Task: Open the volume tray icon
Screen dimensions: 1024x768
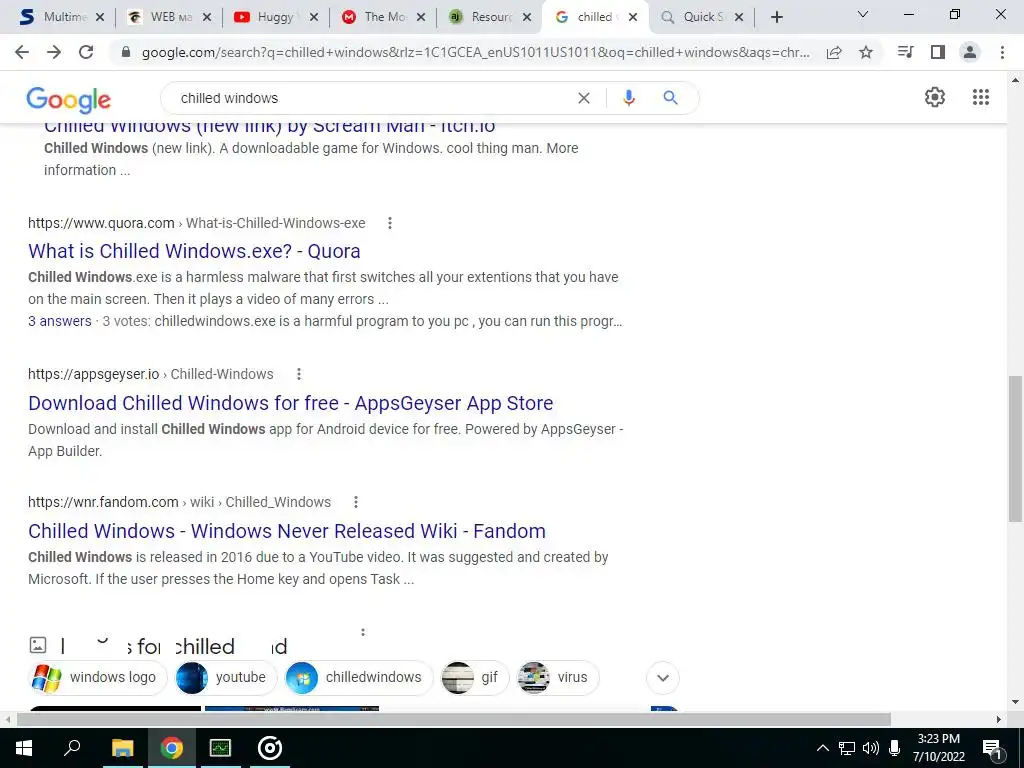Action: [871, 748]
